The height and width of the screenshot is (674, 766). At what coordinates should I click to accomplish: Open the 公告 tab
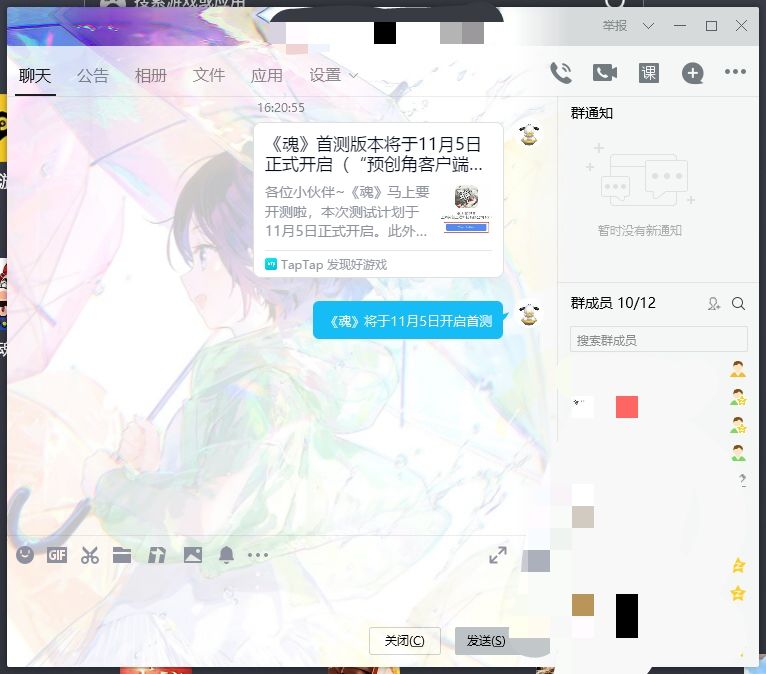[93, 76]
